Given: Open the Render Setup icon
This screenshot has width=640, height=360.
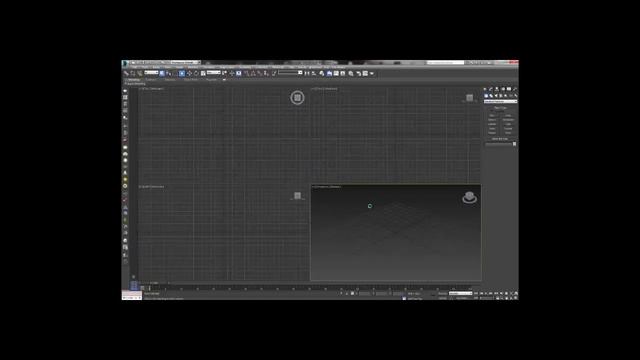Looking at the screenshot, I should click(358, 73).
